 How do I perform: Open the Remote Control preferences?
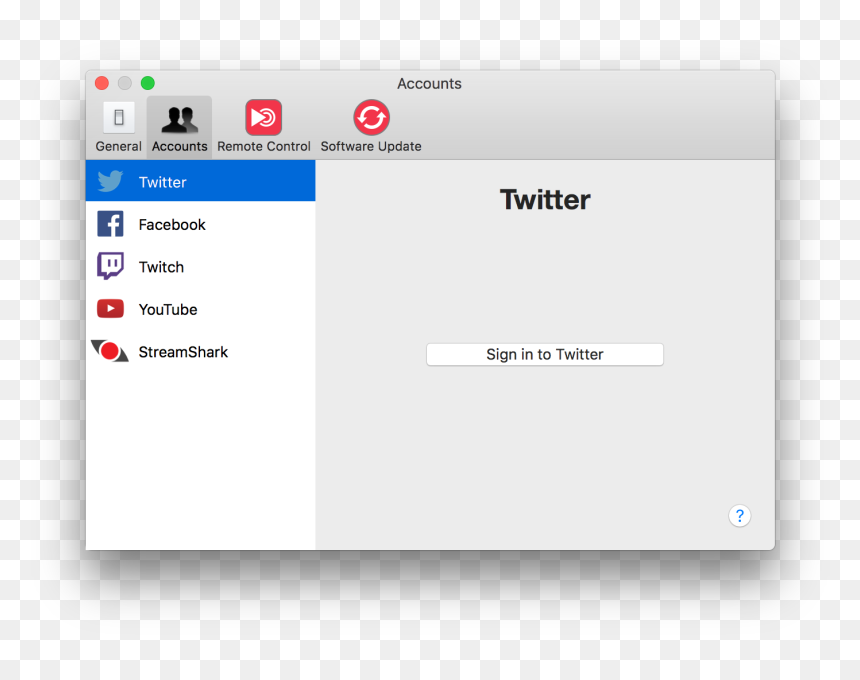click(x=264, y=127)
